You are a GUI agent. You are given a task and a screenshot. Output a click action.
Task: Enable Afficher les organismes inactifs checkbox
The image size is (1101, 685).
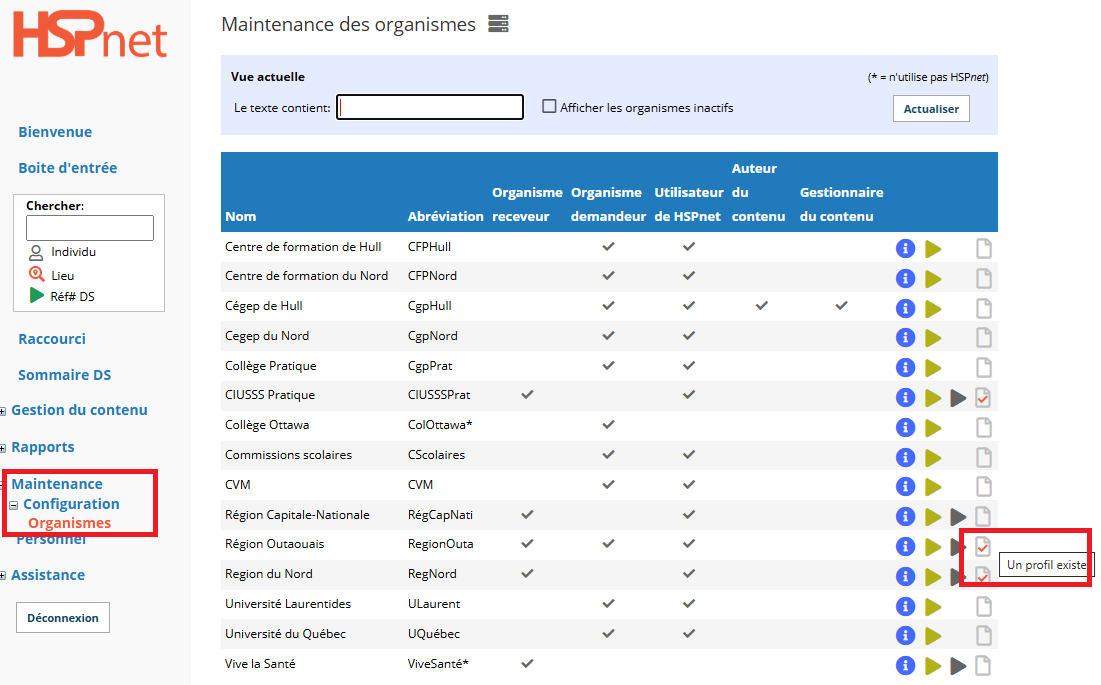tap(549, 107)
